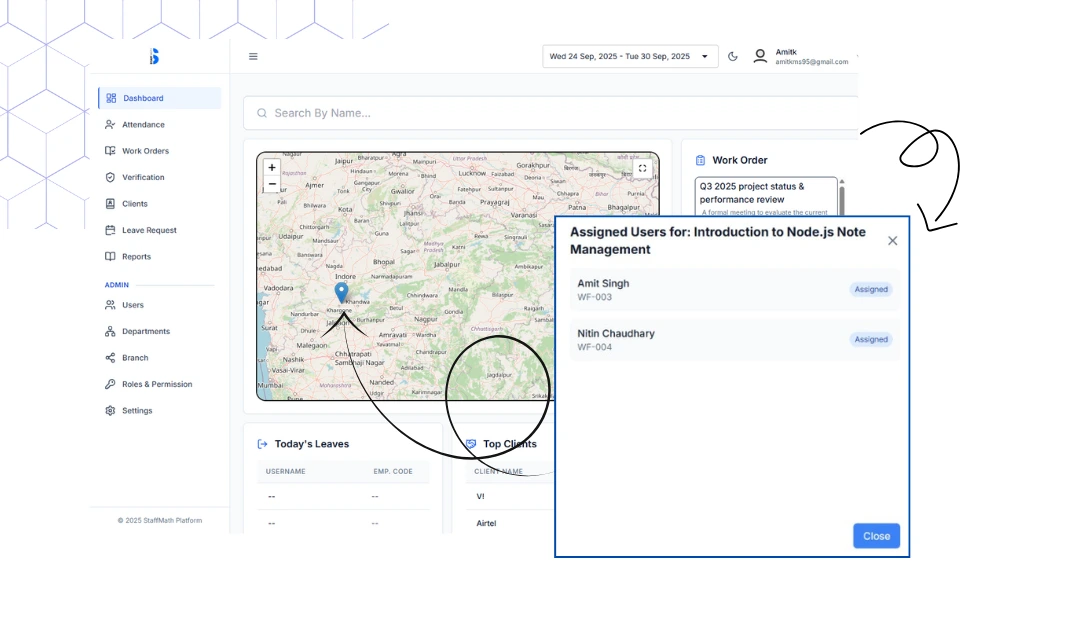The width and height of the screenshot is (1080, 620).
Task: Click the Clients contact icon
Action: 110,204
